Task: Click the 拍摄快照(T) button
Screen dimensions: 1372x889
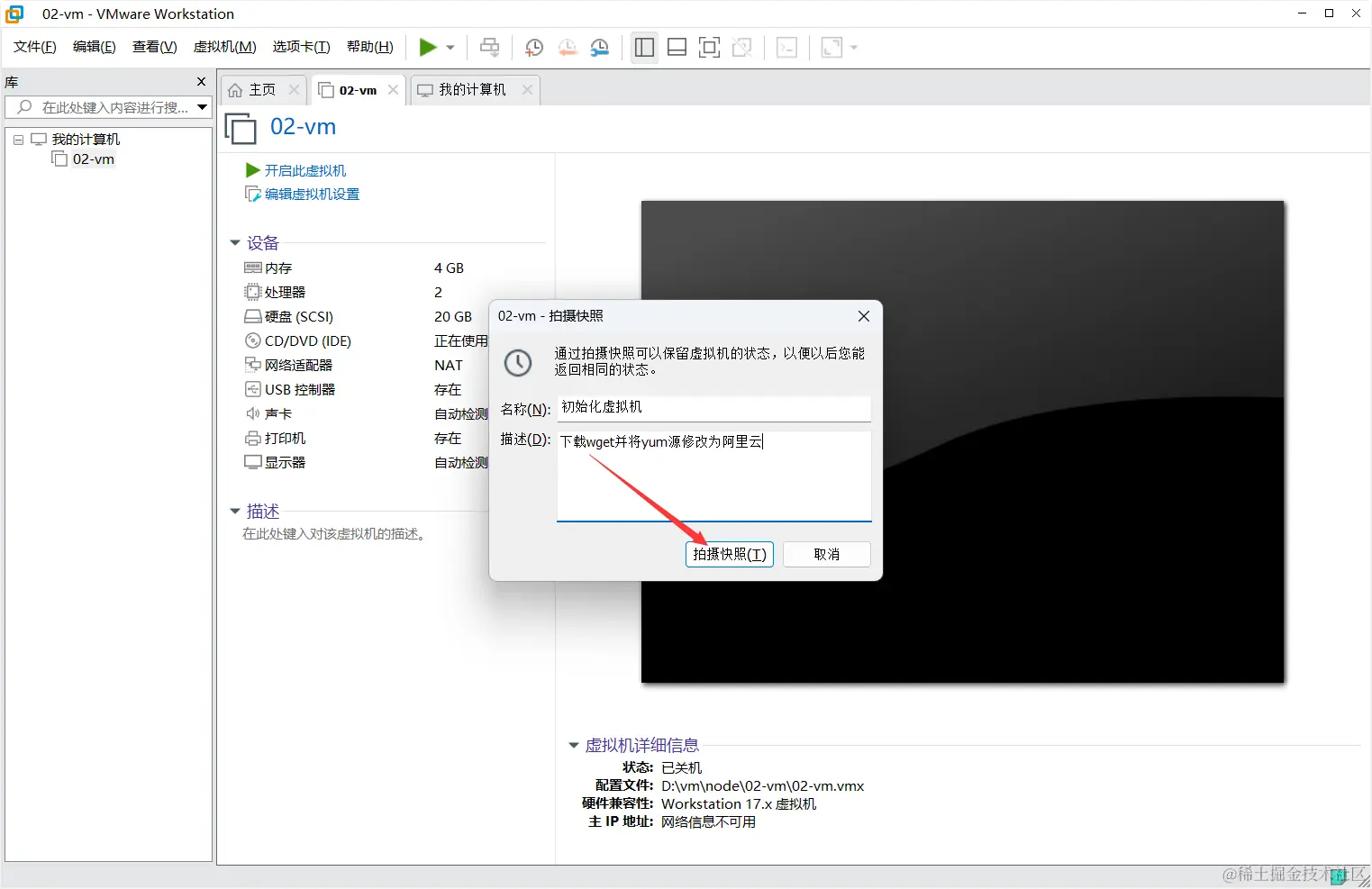Action: click(x=730, y=554)
